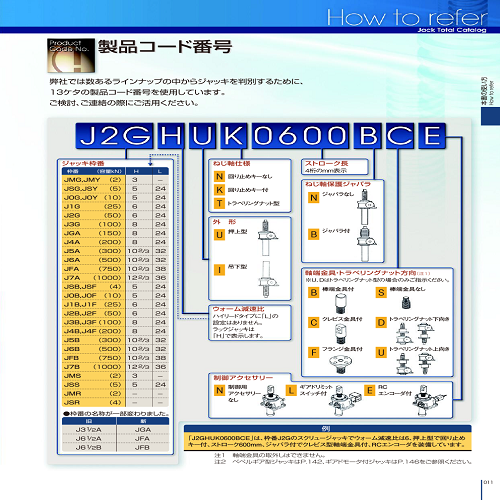
Task: Select the J1G (25) table row
Action: point(115,206)
